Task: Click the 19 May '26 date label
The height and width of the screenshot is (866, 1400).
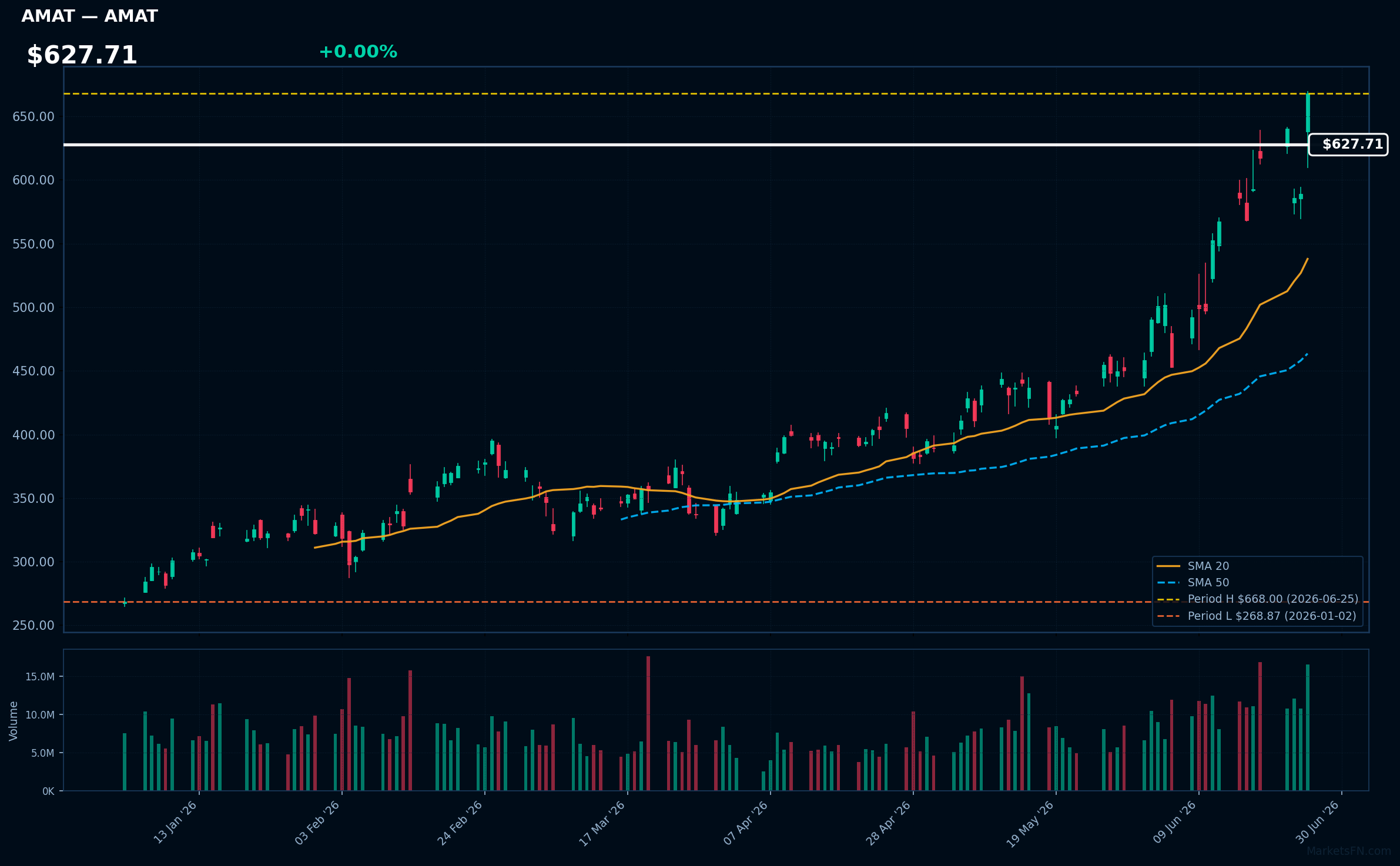Action: point(1031,824)
